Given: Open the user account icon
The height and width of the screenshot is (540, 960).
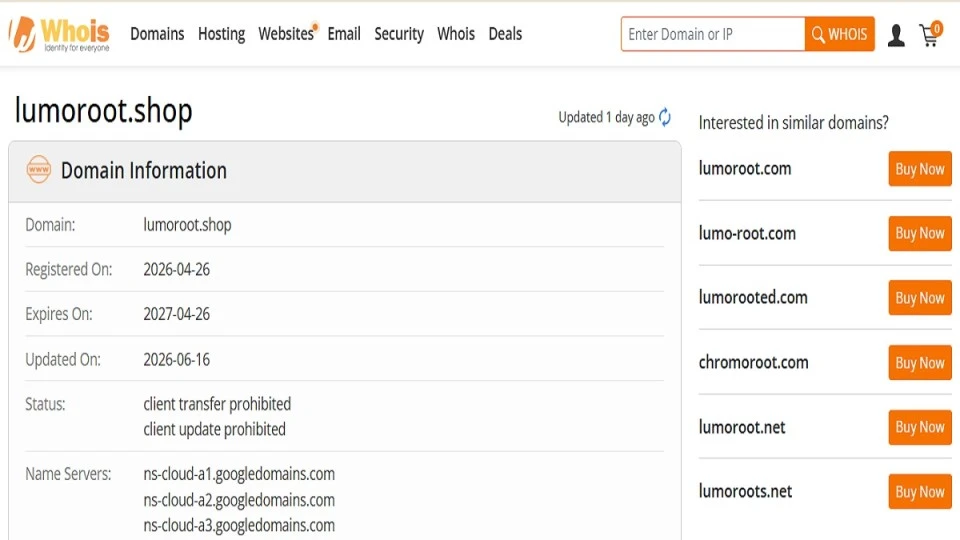Looking at the screenshot, I should pyautogui.click(x=896, y=35).
